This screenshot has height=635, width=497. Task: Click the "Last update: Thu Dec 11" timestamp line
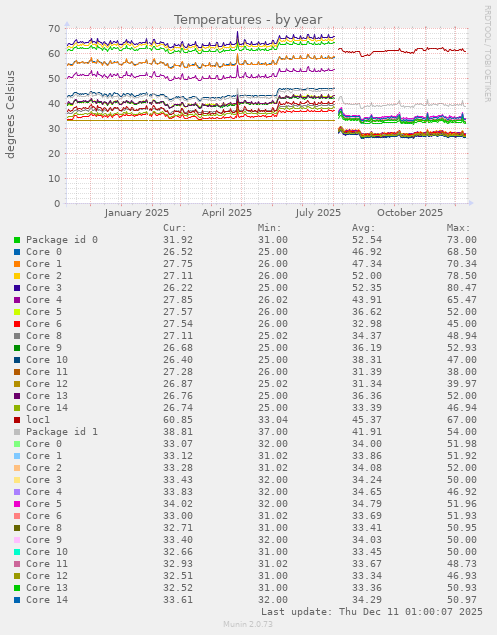(x=371, y=612)
